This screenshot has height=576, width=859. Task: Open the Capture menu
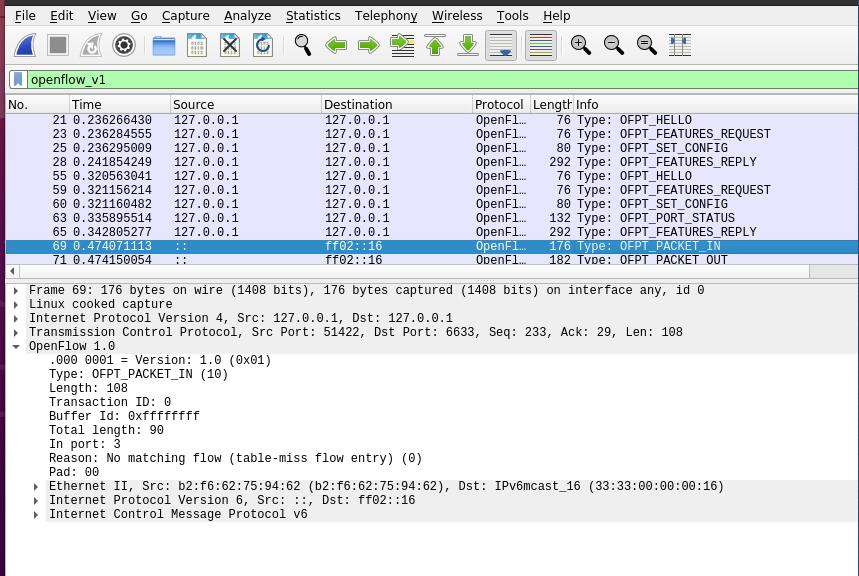185,16
